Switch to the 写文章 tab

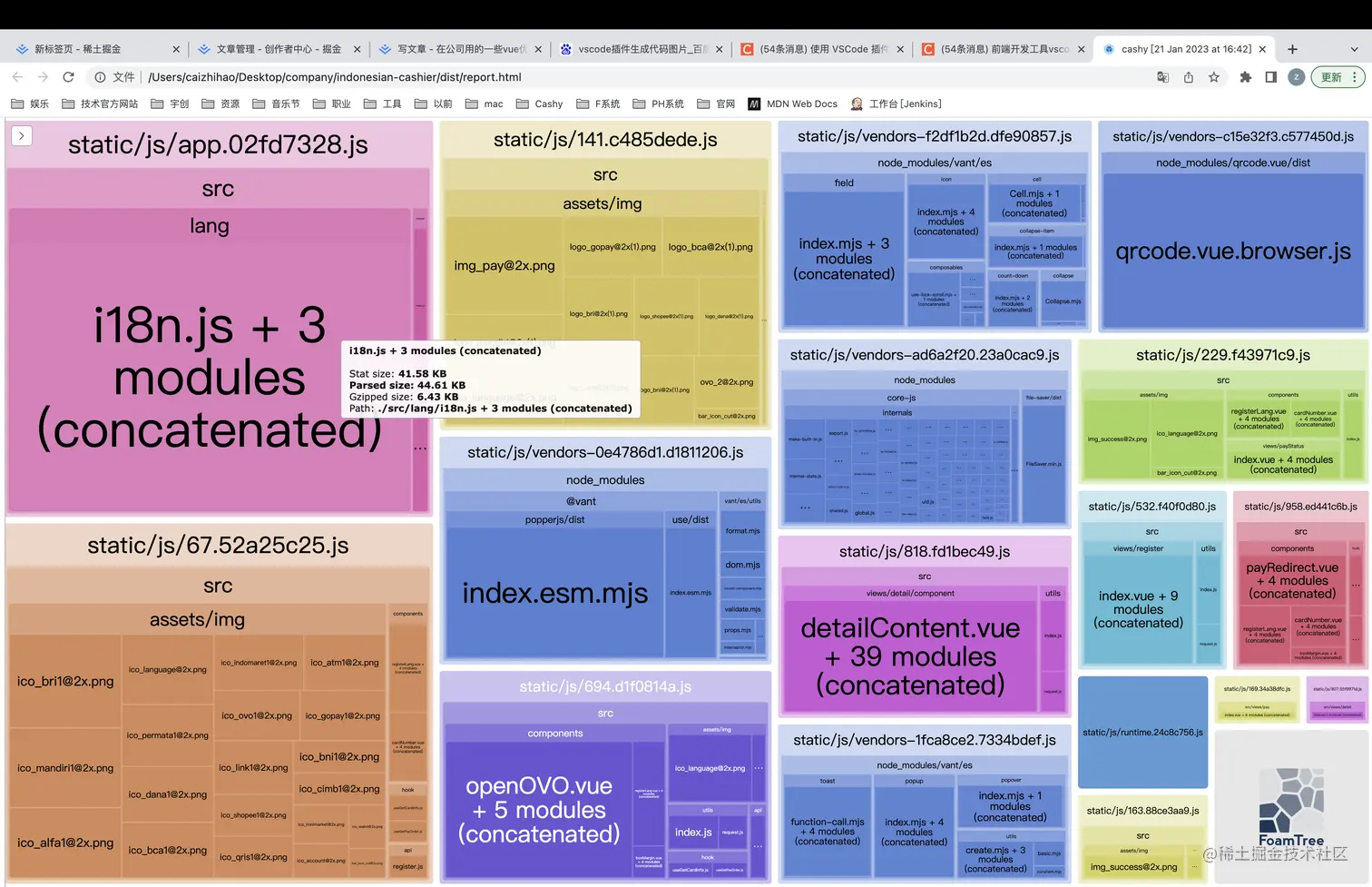[459, 49]
